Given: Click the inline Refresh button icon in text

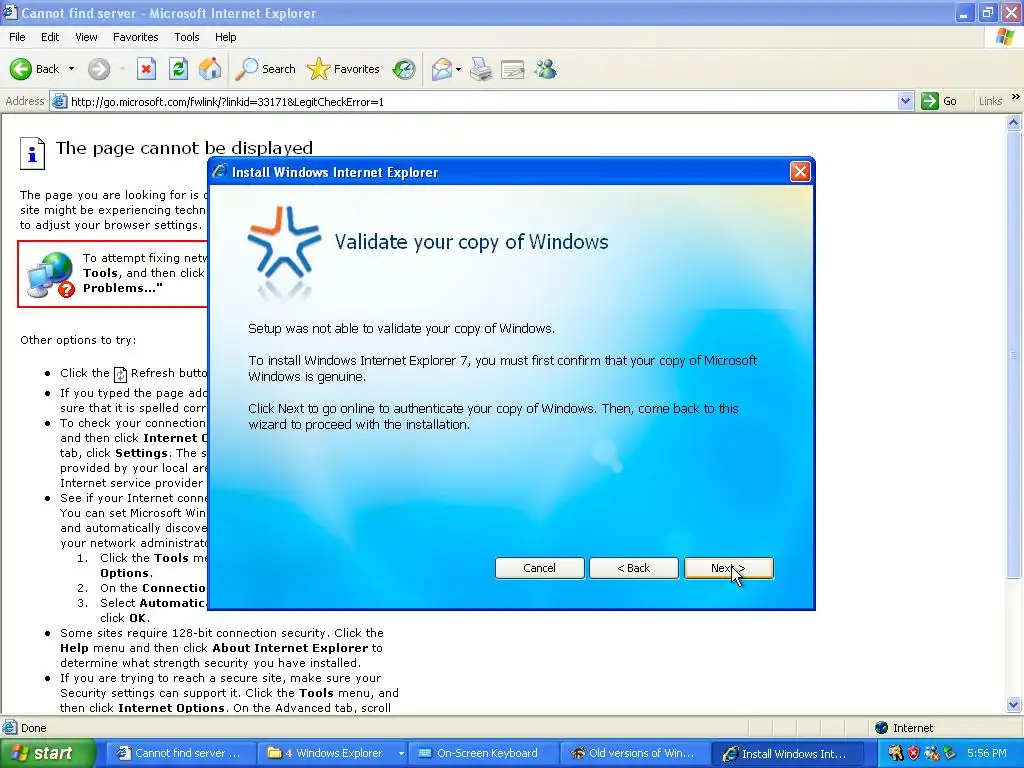Looking at the screenshot, I should 120,374.
